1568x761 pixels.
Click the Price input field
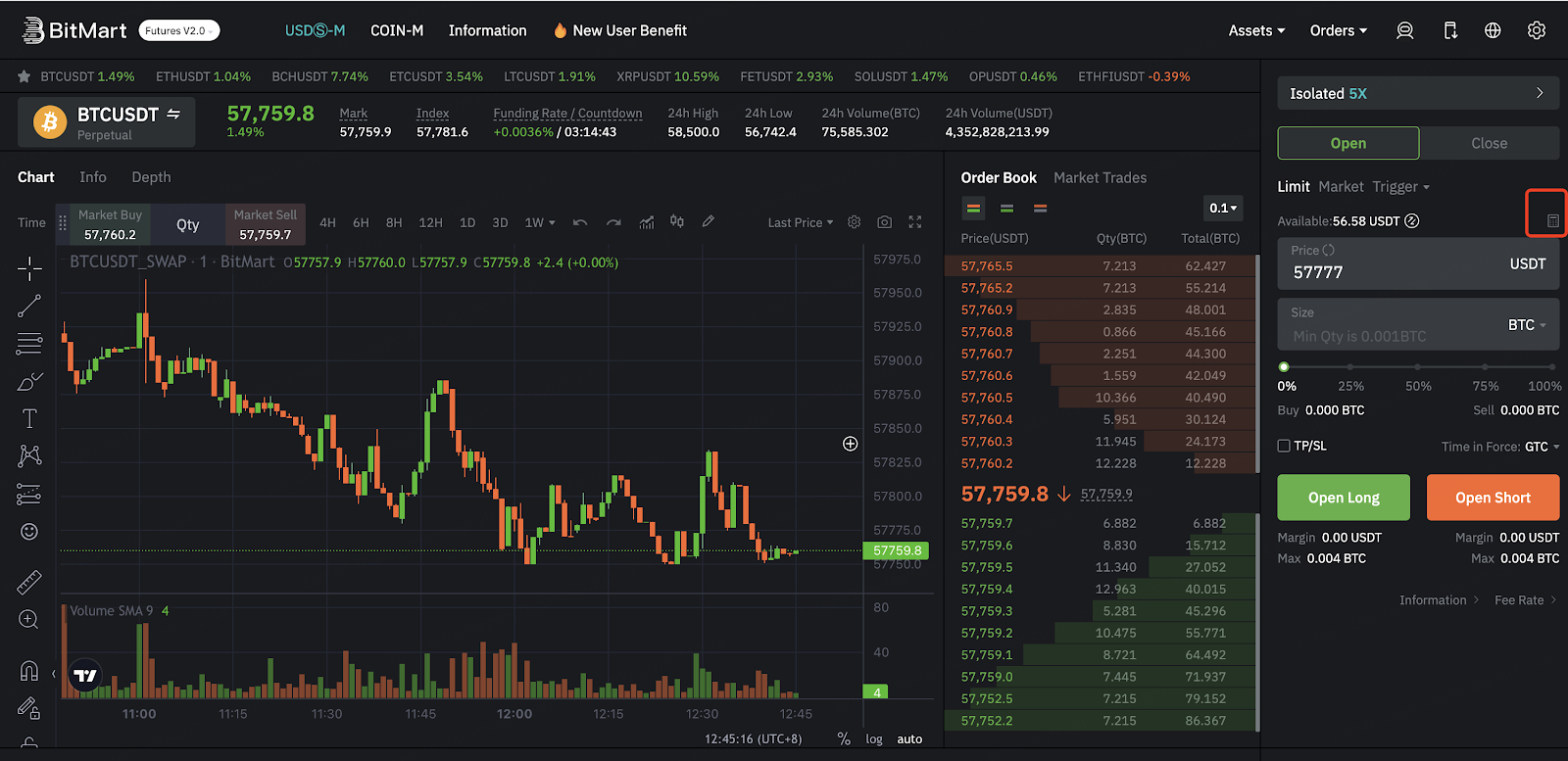tap(1418, 263)
